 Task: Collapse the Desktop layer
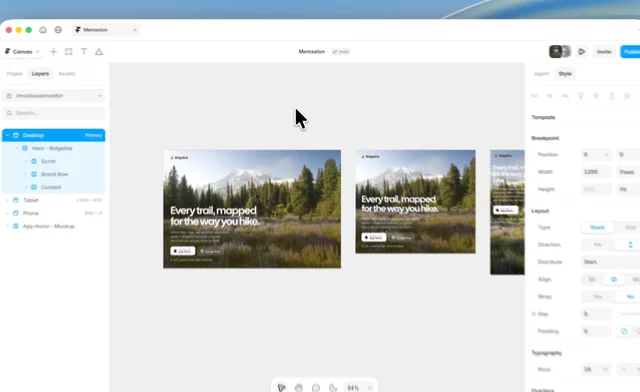pos(7,135)
